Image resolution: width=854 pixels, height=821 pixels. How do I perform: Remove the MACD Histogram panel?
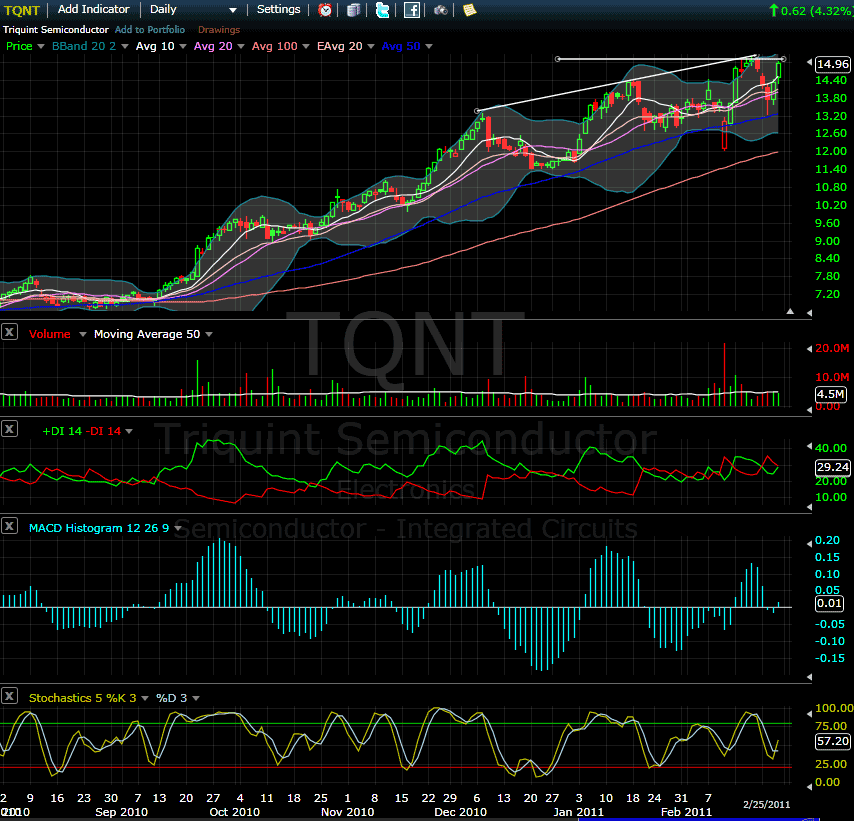10,527
